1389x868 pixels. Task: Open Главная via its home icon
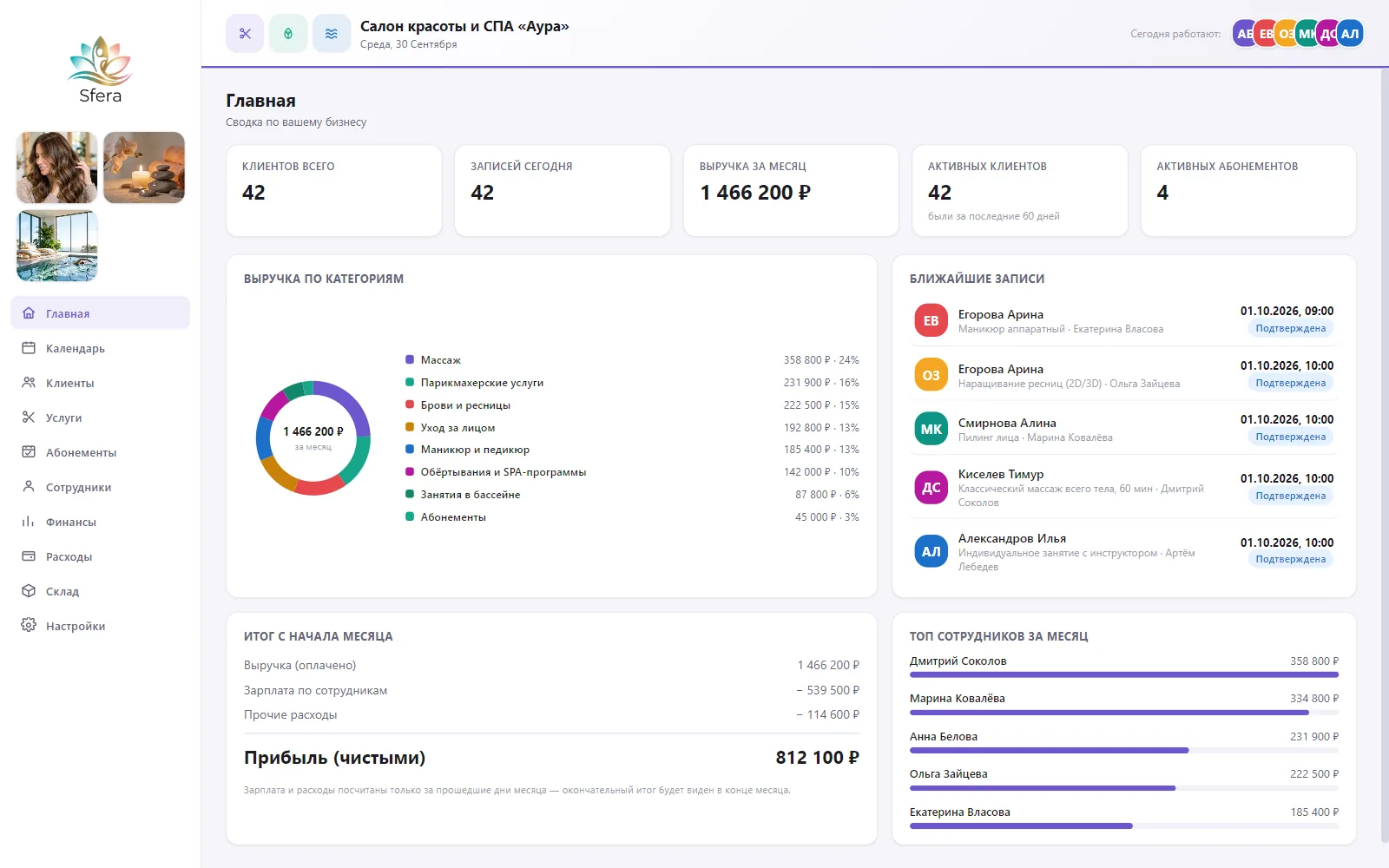pyautogui.click(x=29, y=313)
